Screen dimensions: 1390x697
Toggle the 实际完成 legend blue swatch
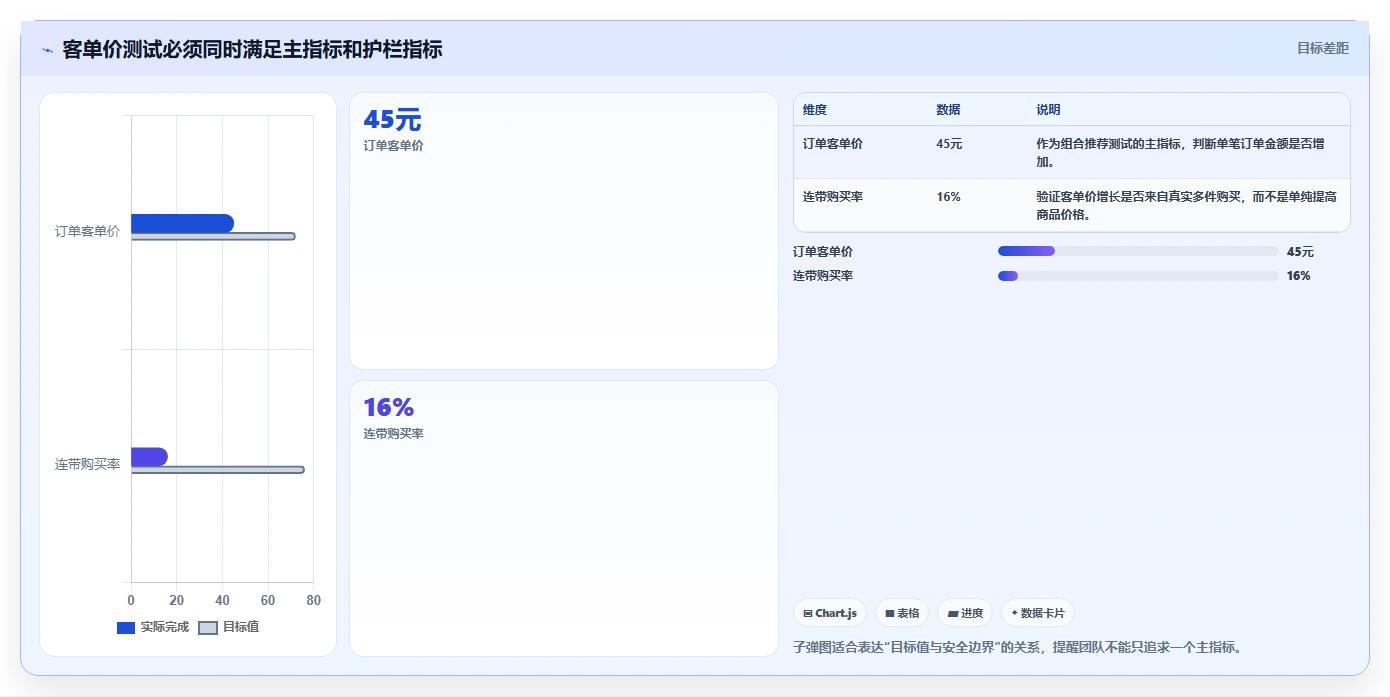coord(126,627)
